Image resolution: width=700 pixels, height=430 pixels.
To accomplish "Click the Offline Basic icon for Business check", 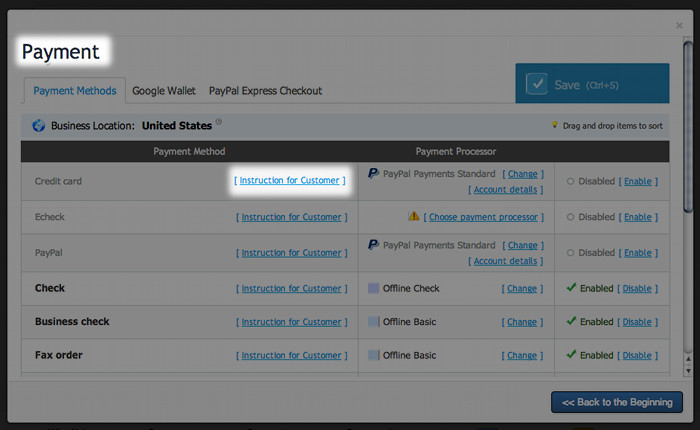I will [x=374, y=322].
